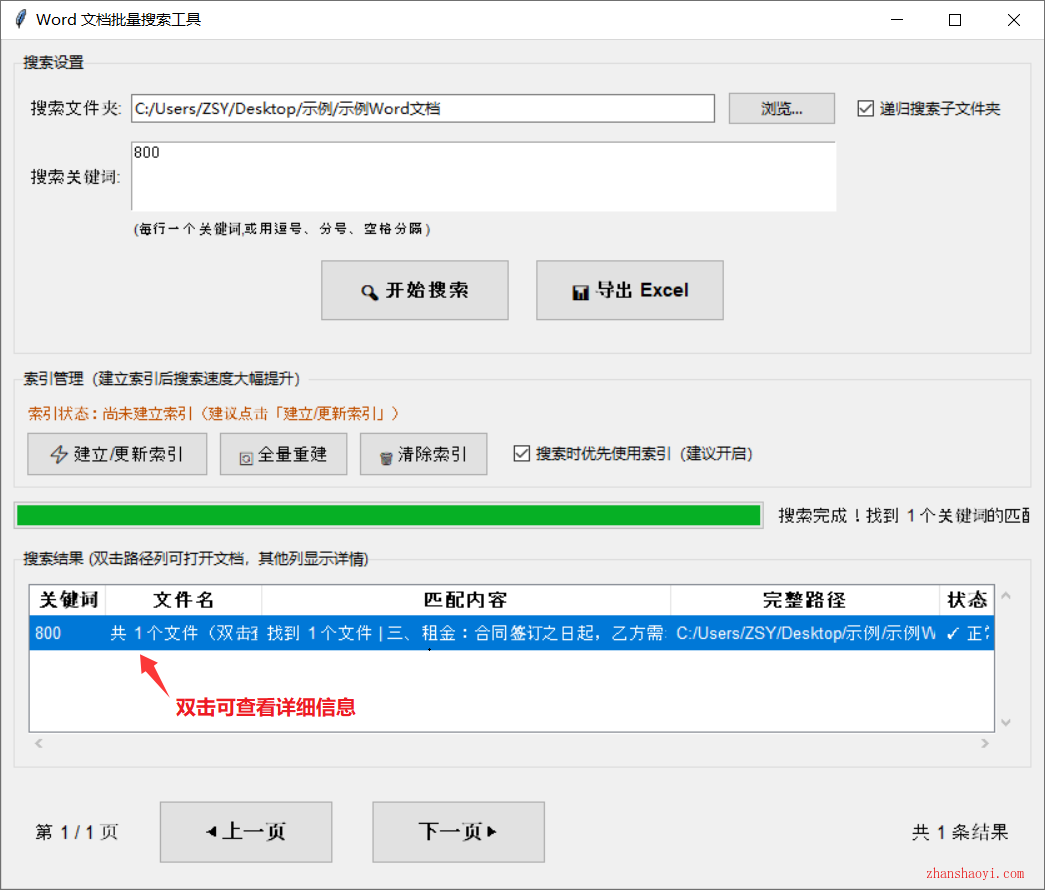This screenshot has width=1045, height=890.
Task: Export search results to Excel
Action: 629,290
